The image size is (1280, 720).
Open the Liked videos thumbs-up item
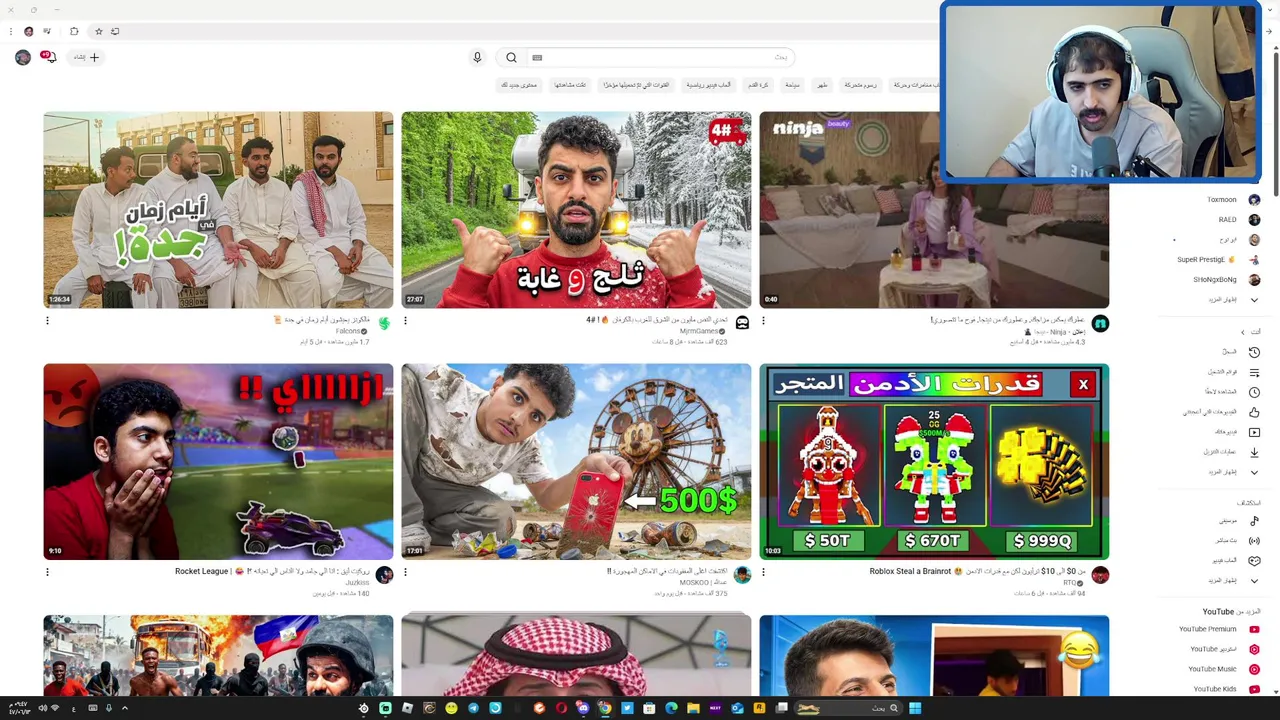tap(1224, 412)
